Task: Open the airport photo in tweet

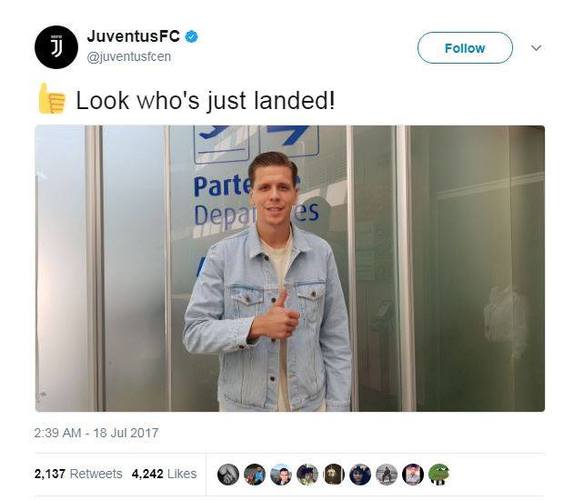Action: (290, 268)
